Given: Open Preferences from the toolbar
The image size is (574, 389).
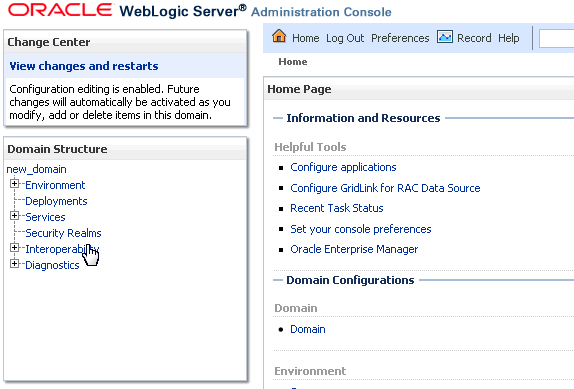Looking at the screenshot, I should tap(400, 38).
